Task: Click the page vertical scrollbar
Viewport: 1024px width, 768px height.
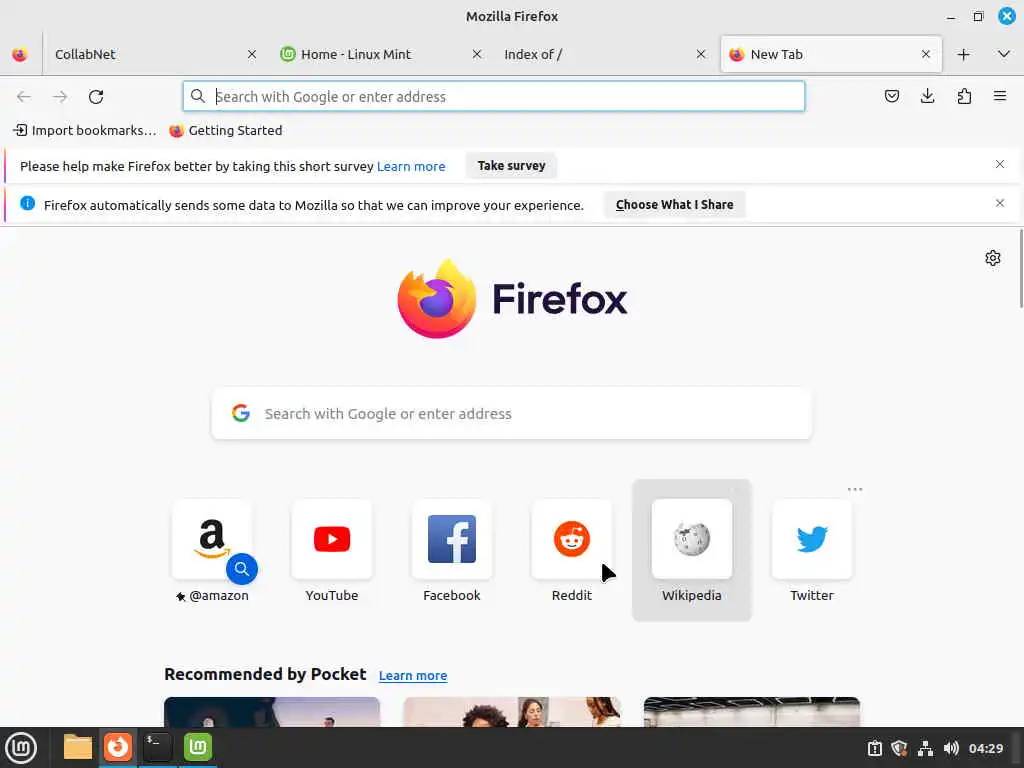Action: pyautogui.click(x=1021, y=268)
